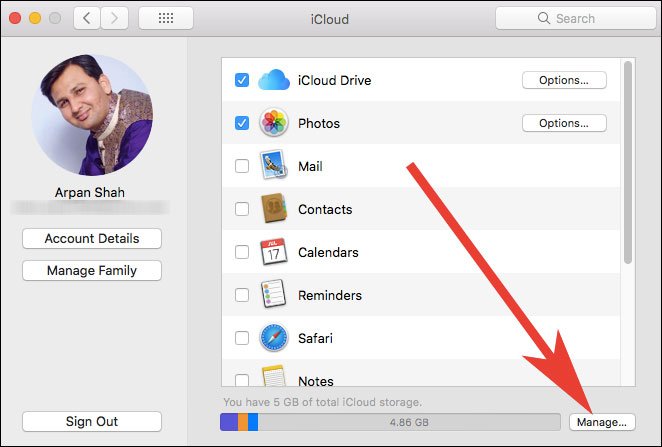Click the Mail stamp icon
This screenshot has width=662, height=447.
pyautogui.click(x=274, y=166)
